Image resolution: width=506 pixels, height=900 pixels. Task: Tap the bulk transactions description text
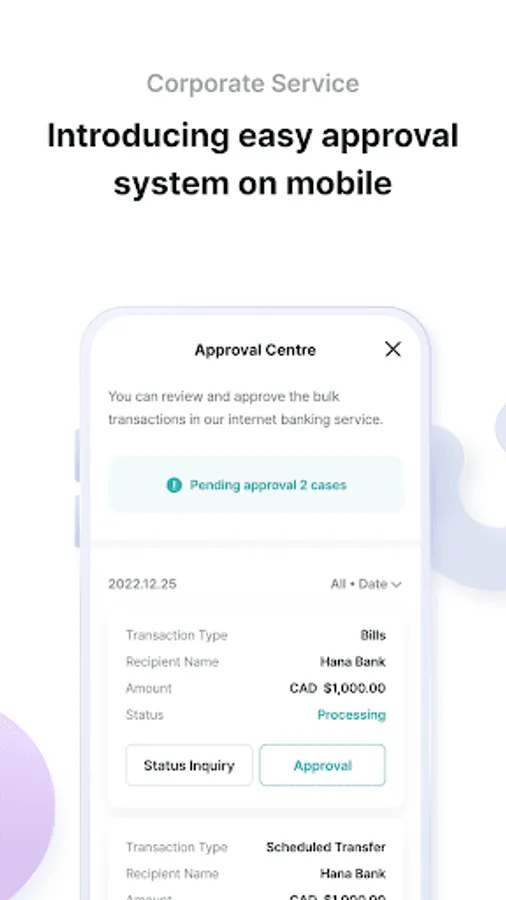[x=246, y=408]
